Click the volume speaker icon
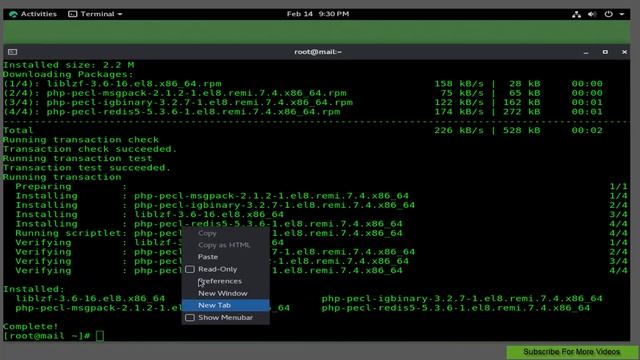 (592, 14)
